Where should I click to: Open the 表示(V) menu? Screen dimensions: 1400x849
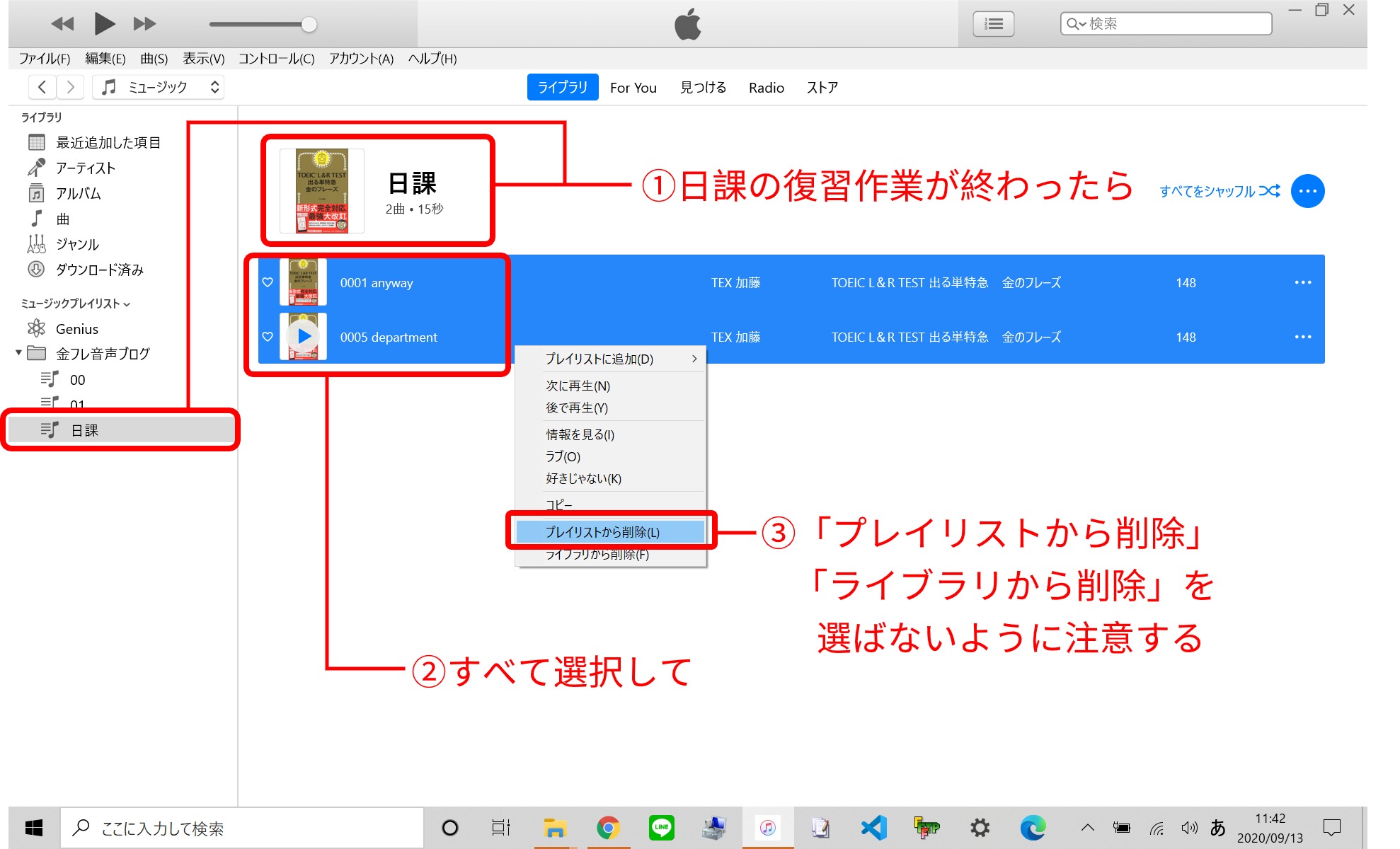coord(204,59)
